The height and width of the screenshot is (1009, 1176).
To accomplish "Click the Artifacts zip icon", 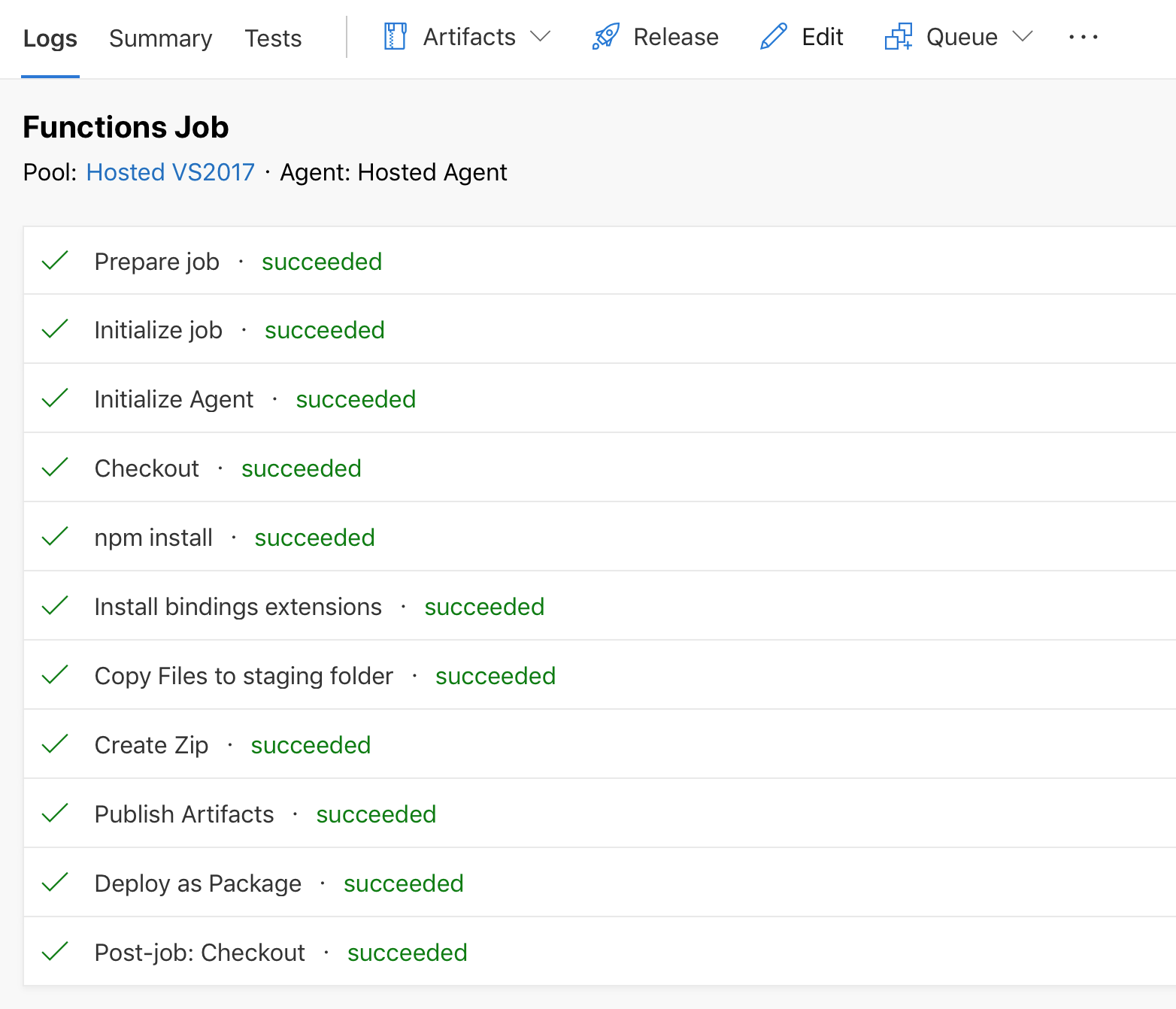I will click(x=394, y=36).
